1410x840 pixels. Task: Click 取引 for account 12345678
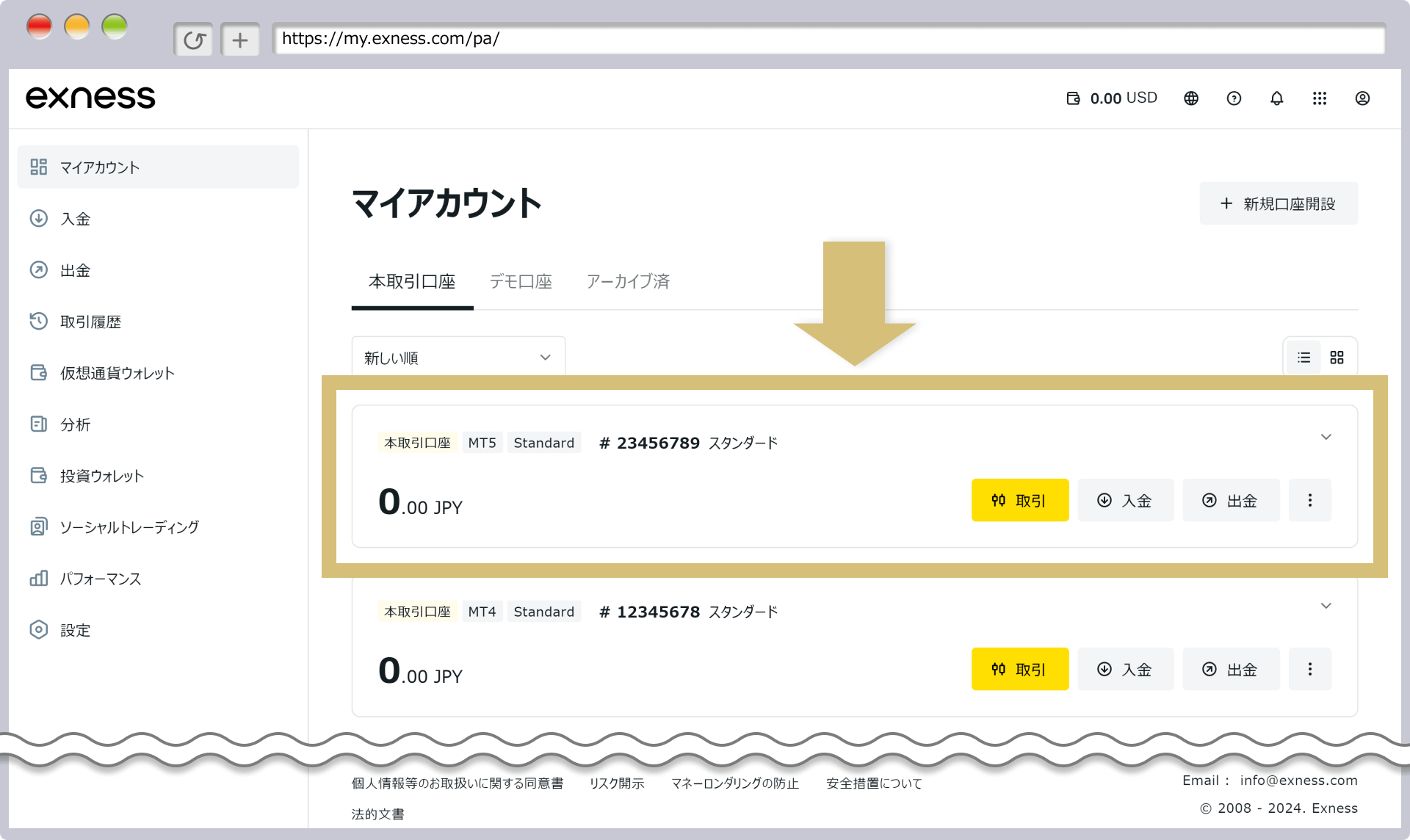[x=1019, y=669]
